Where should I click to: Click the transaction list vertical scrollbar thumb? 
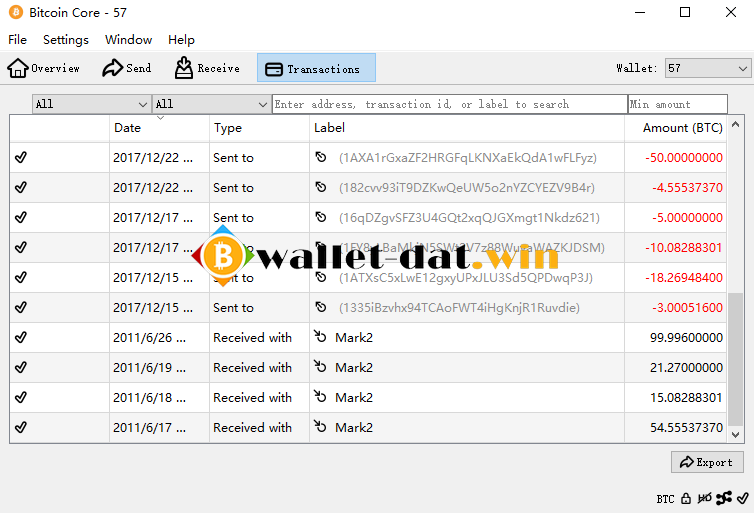pos(735,359)
